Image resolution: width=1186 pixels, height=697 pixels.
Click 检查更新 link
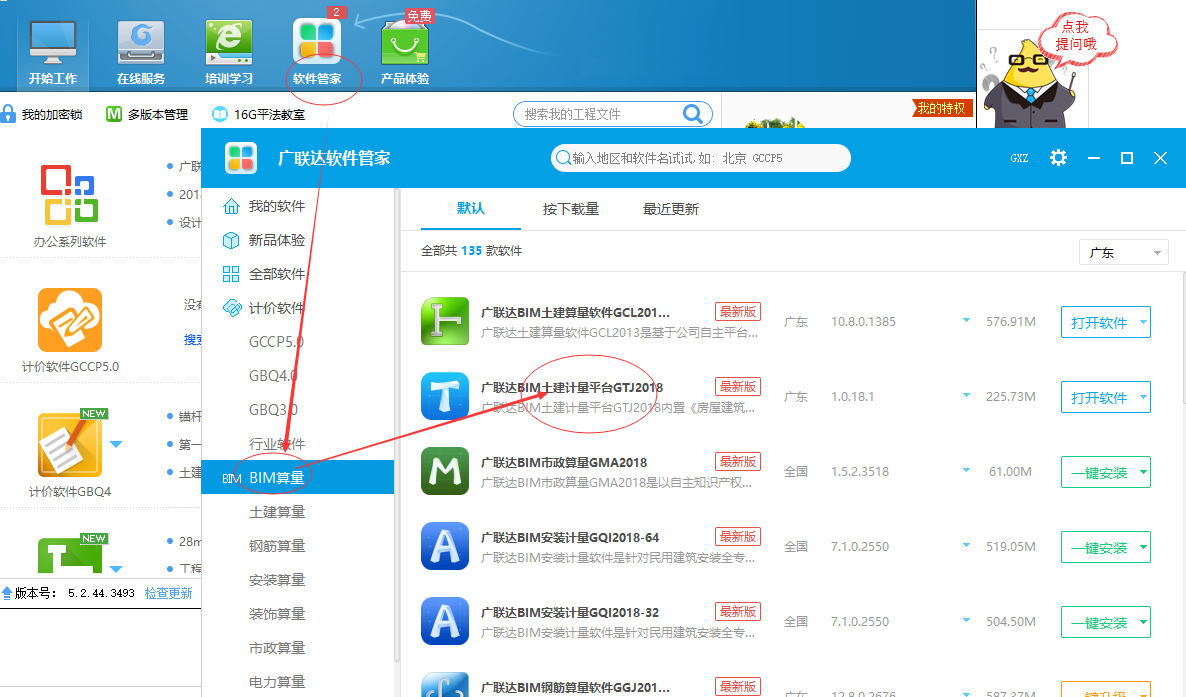[x=169, y=593]
